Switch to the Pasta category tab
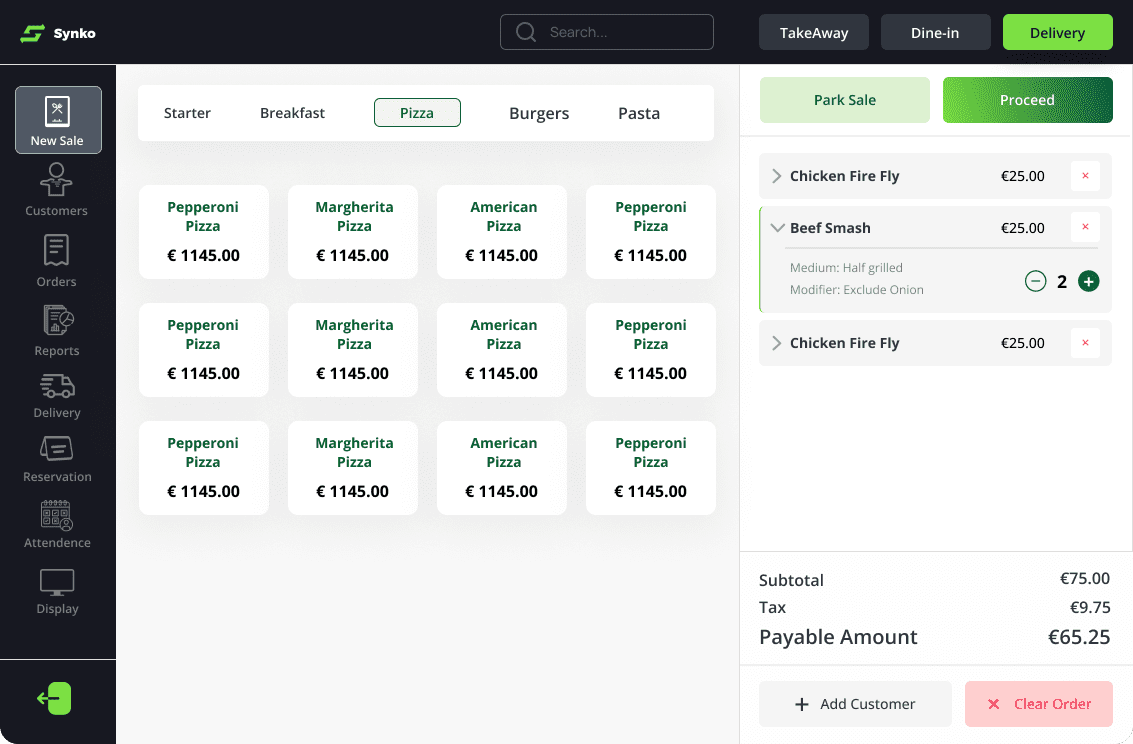Viewport: 1133px width, 744px height. 639,113
